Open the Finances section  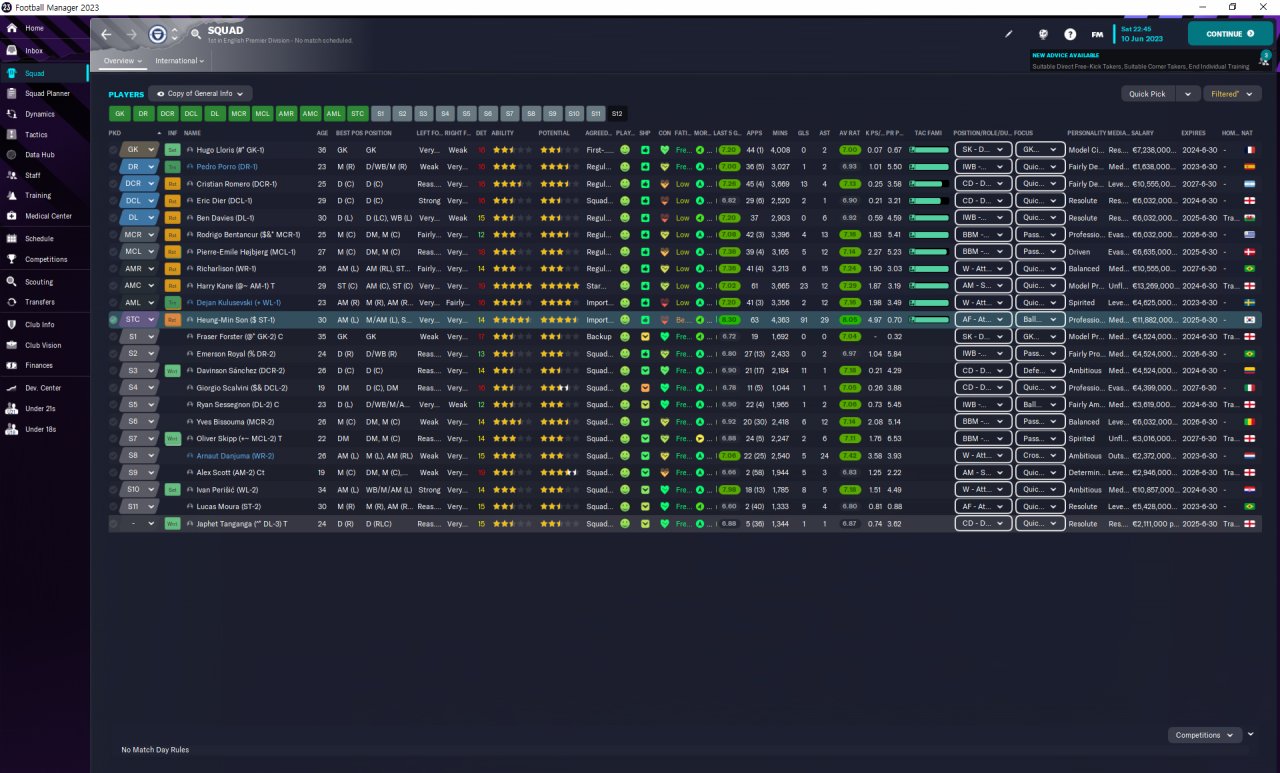[x=39, y=365]
